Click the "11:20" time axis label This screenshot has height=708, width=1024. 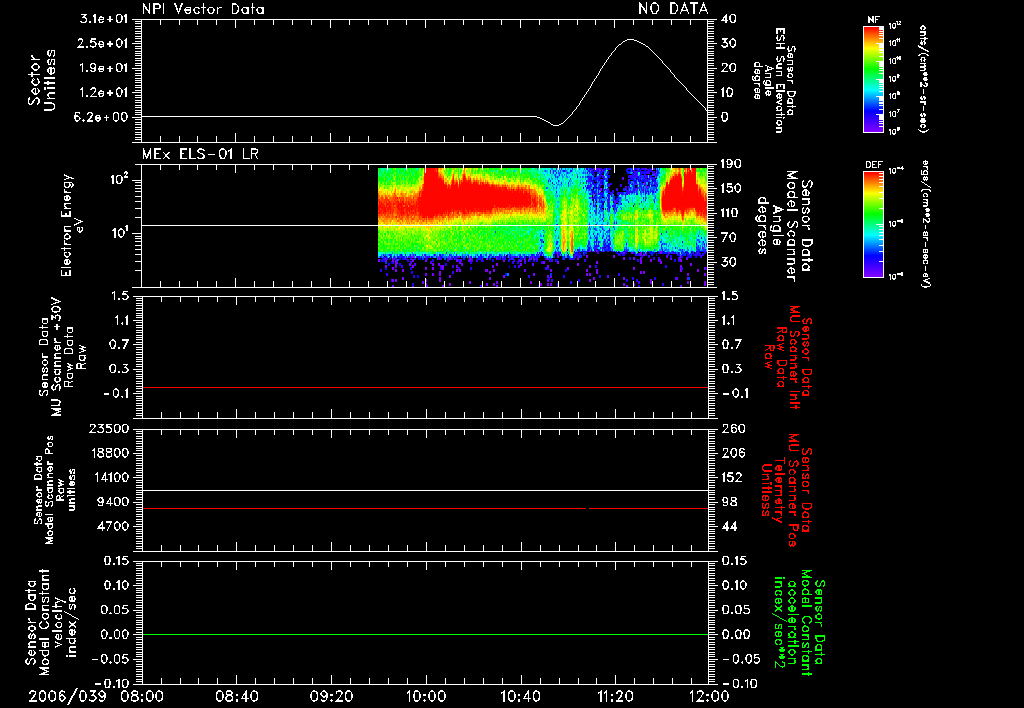pos(615,696)
